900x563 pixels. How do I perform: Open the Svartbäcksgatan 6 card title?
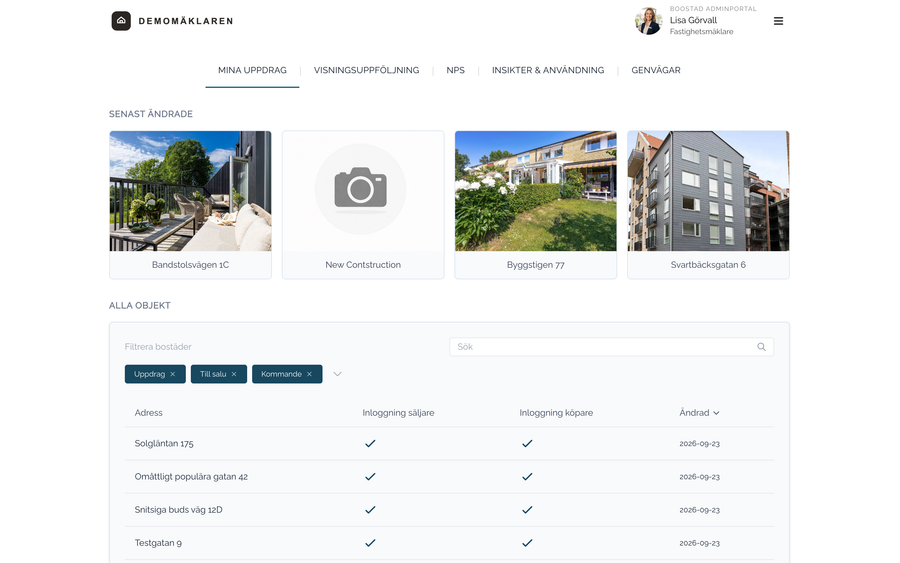708,265
